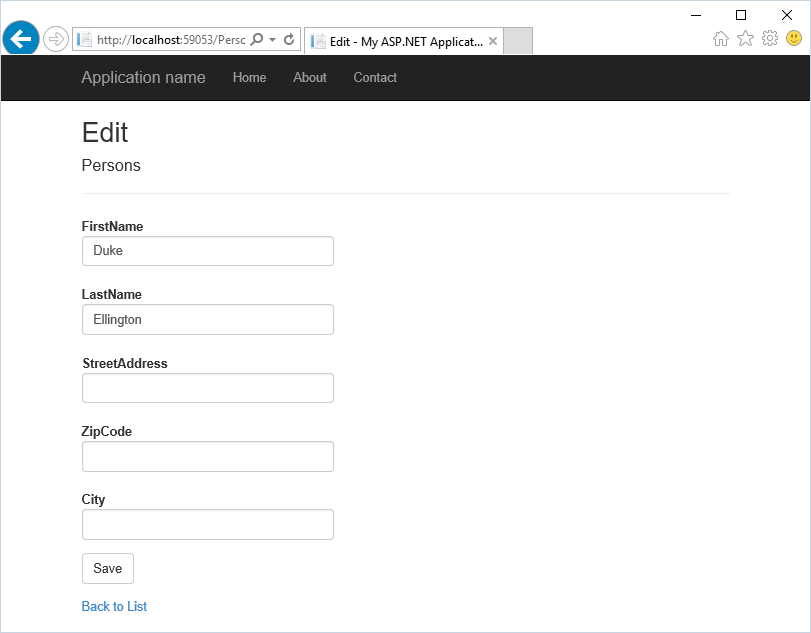Open a new blank browser tab
811x633 pixels.
[518, 41]
